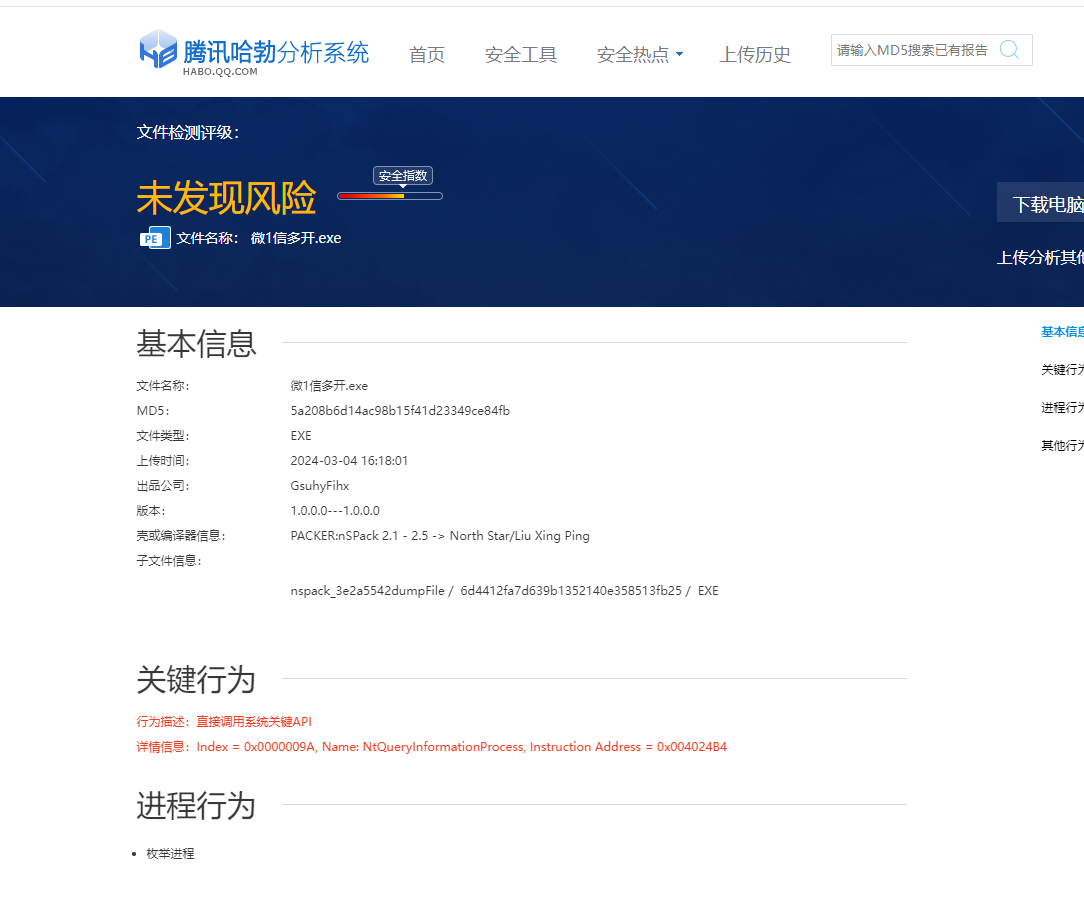Screen dimensions: 1084x901
Task: Click the search magnifier icon
Action: click(1009, 50)
